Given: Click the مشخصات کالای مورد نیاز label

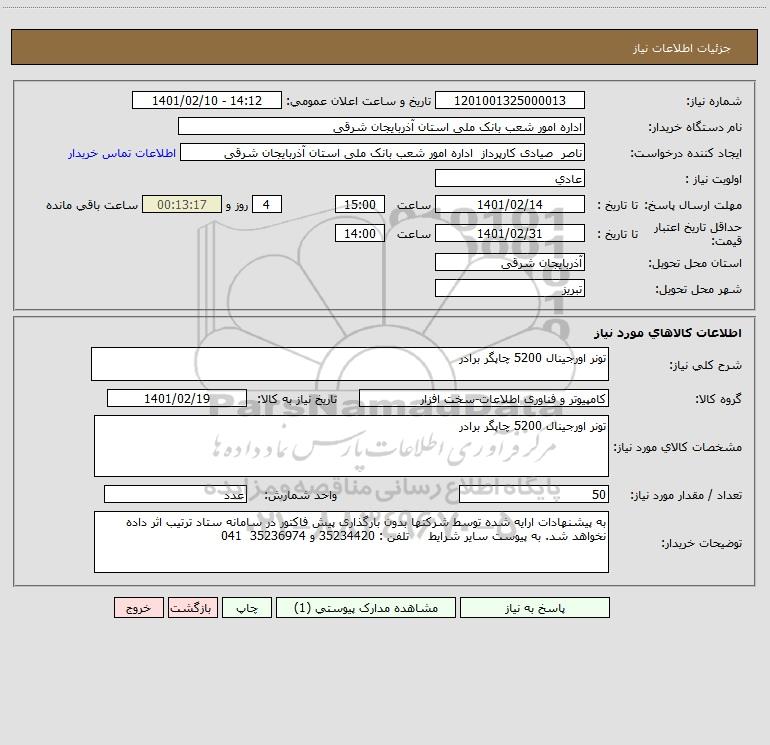Looking at the screenshot, I should 678,447.
